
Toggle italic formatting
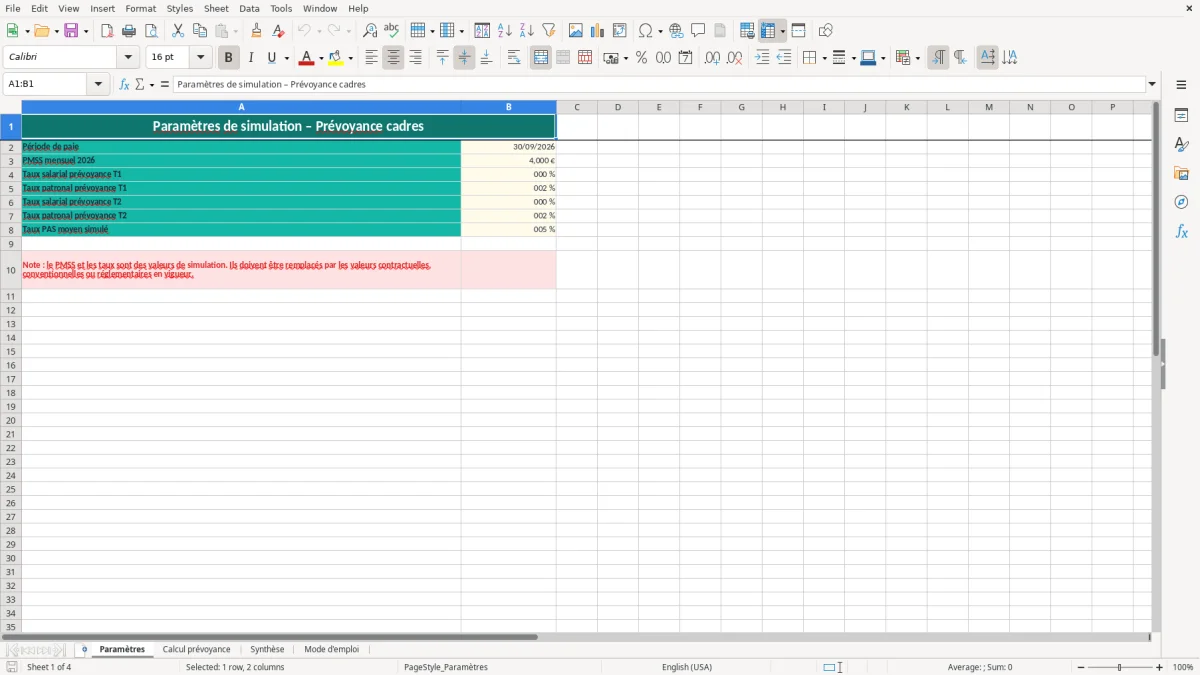pos(250,58)
